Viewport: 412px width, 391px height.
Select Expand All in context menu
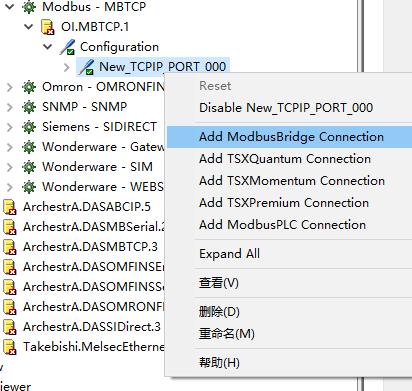click(x=229, y=254)
